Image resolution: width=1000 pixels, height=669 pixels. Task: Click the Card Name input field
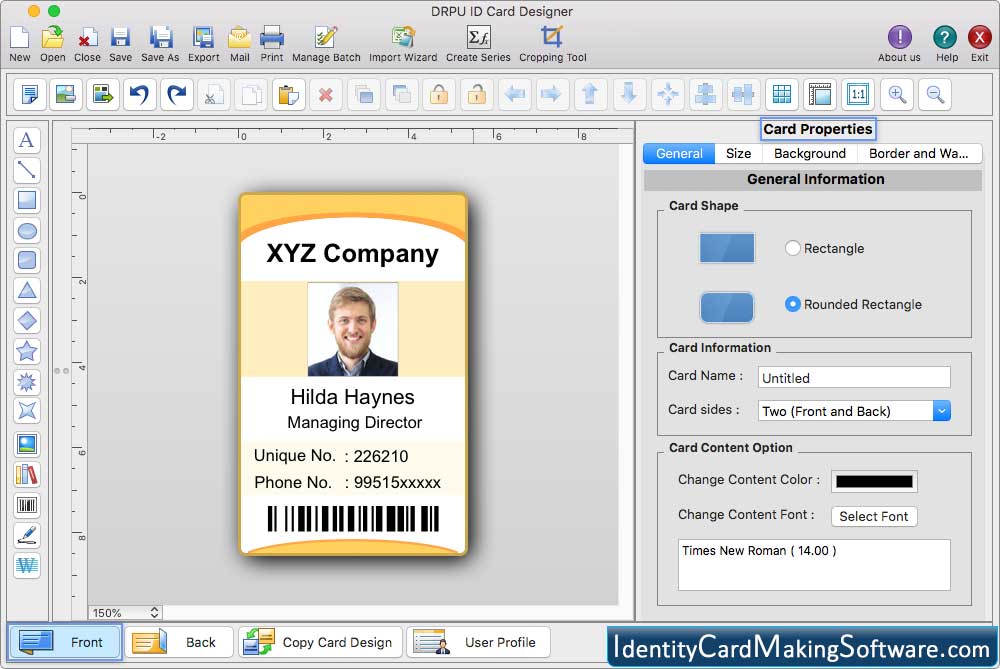tap(854, 377)
